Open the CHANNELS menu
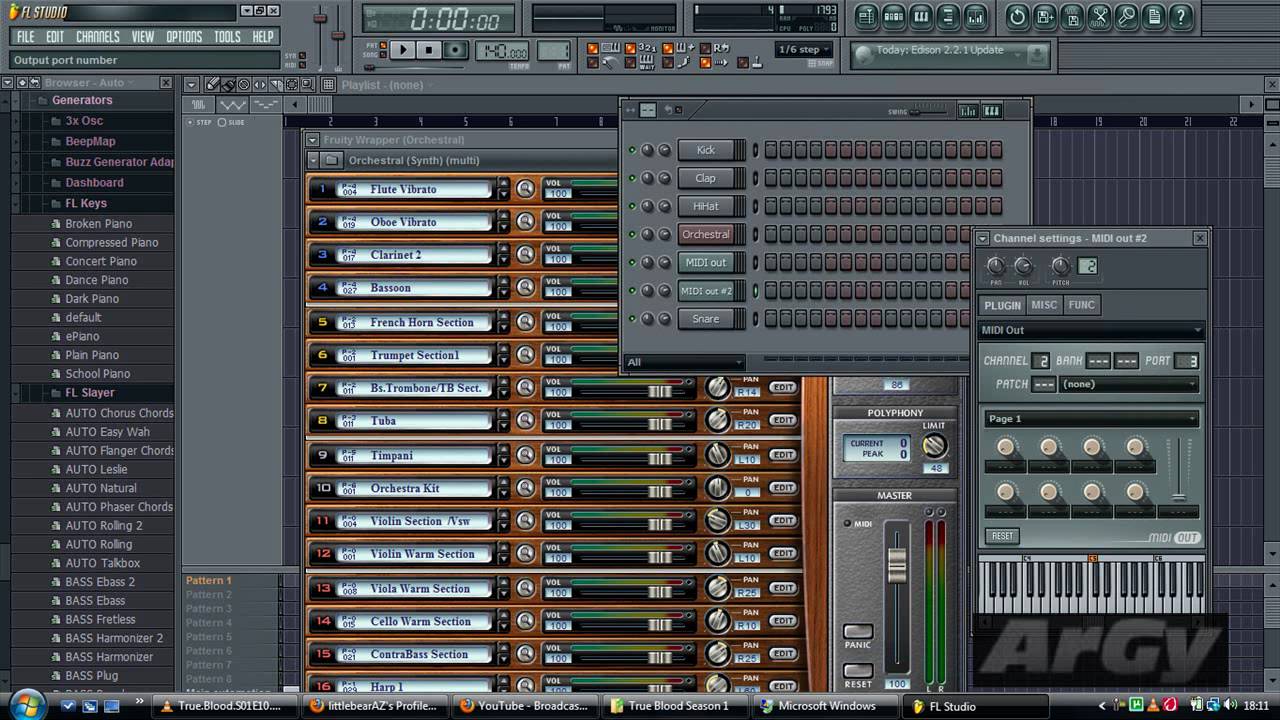 coord(98,37)
